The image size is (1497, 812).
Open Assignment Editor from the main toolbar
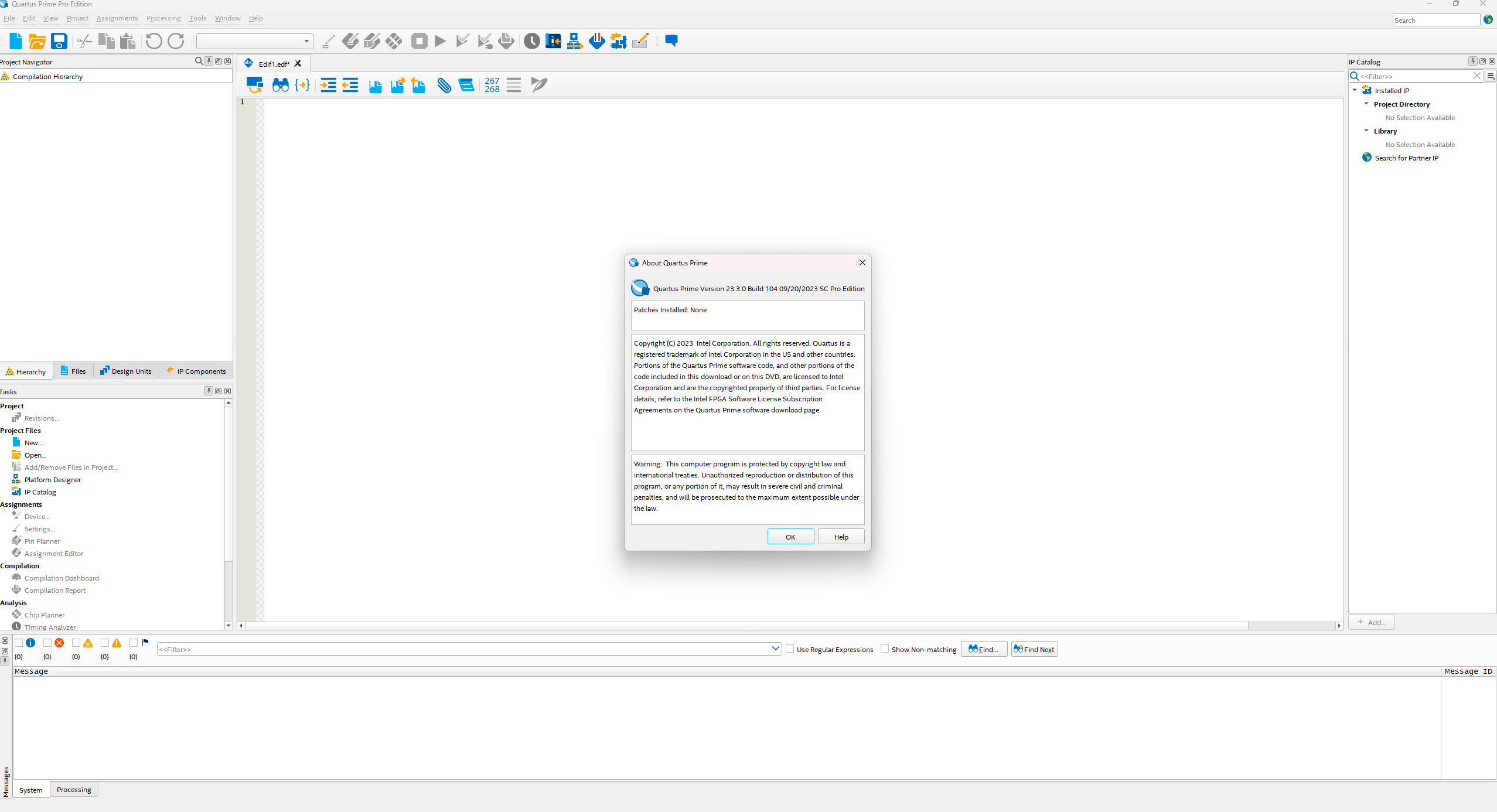[x=350, y=41]
